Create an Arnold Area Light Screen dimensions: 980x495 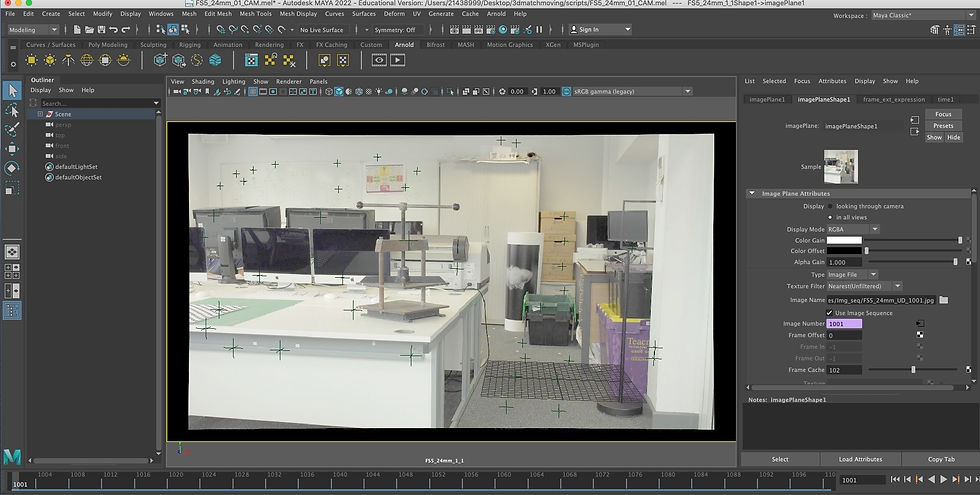click(x=31, y=60)
